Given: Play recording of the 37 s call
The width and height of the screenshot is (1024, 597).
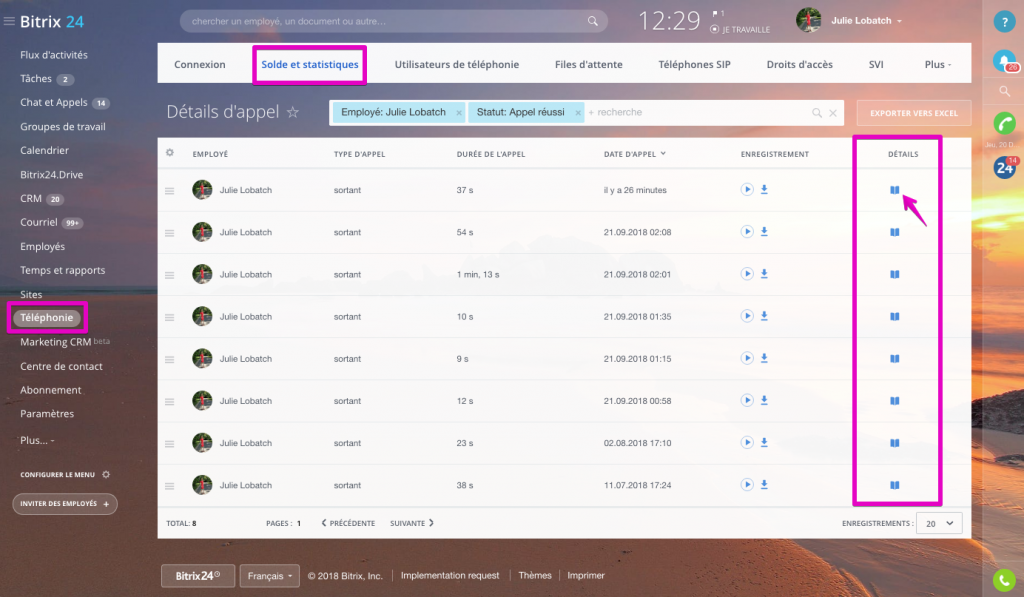Looking at the screenshot, I should (x=746, y=189).
